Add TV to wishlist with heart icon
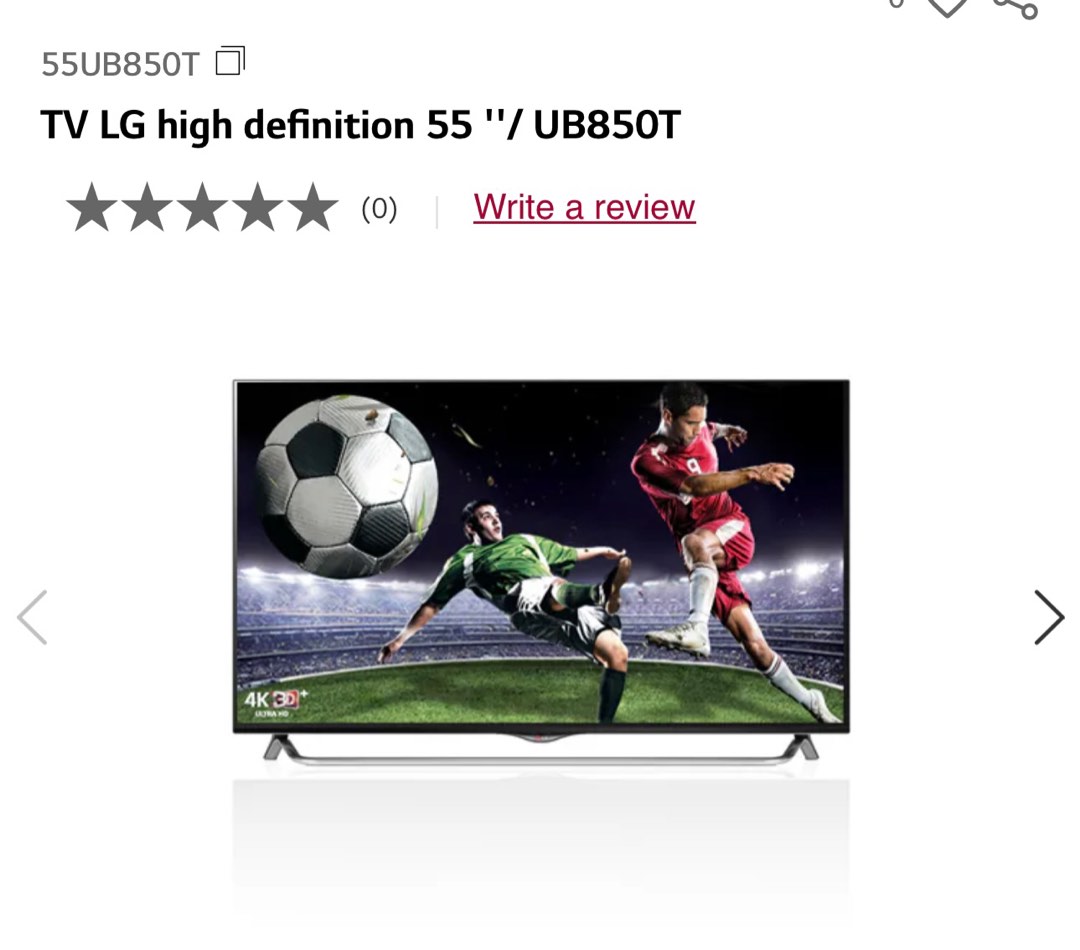 pyautogui.click(x=948, y=7)
